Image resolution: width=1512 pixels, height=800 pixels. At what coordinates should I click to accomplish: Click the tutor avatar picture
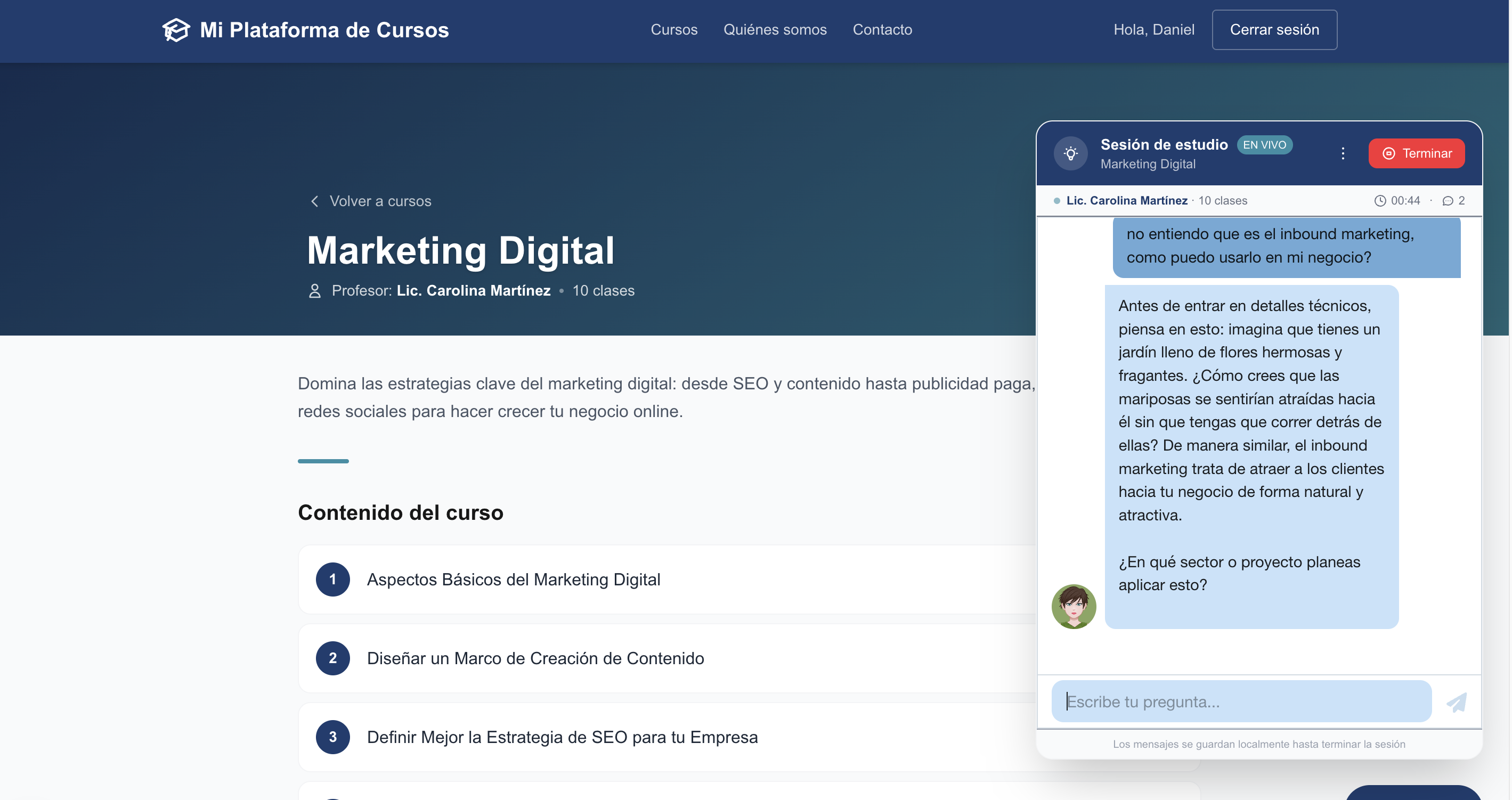click(1074, 606)
